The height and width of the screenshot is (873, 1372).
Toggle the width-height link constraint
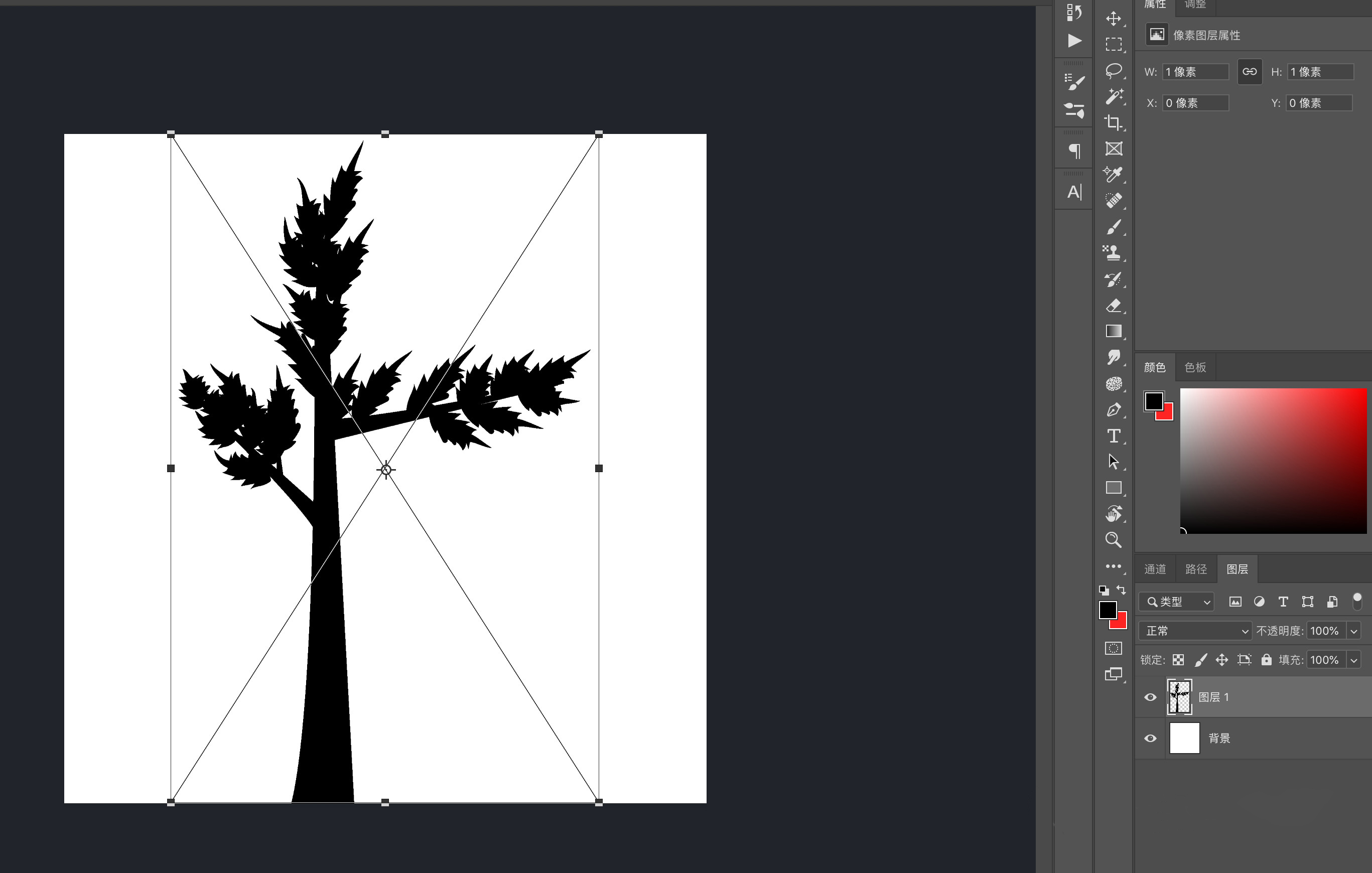(x=1250, y=72)
